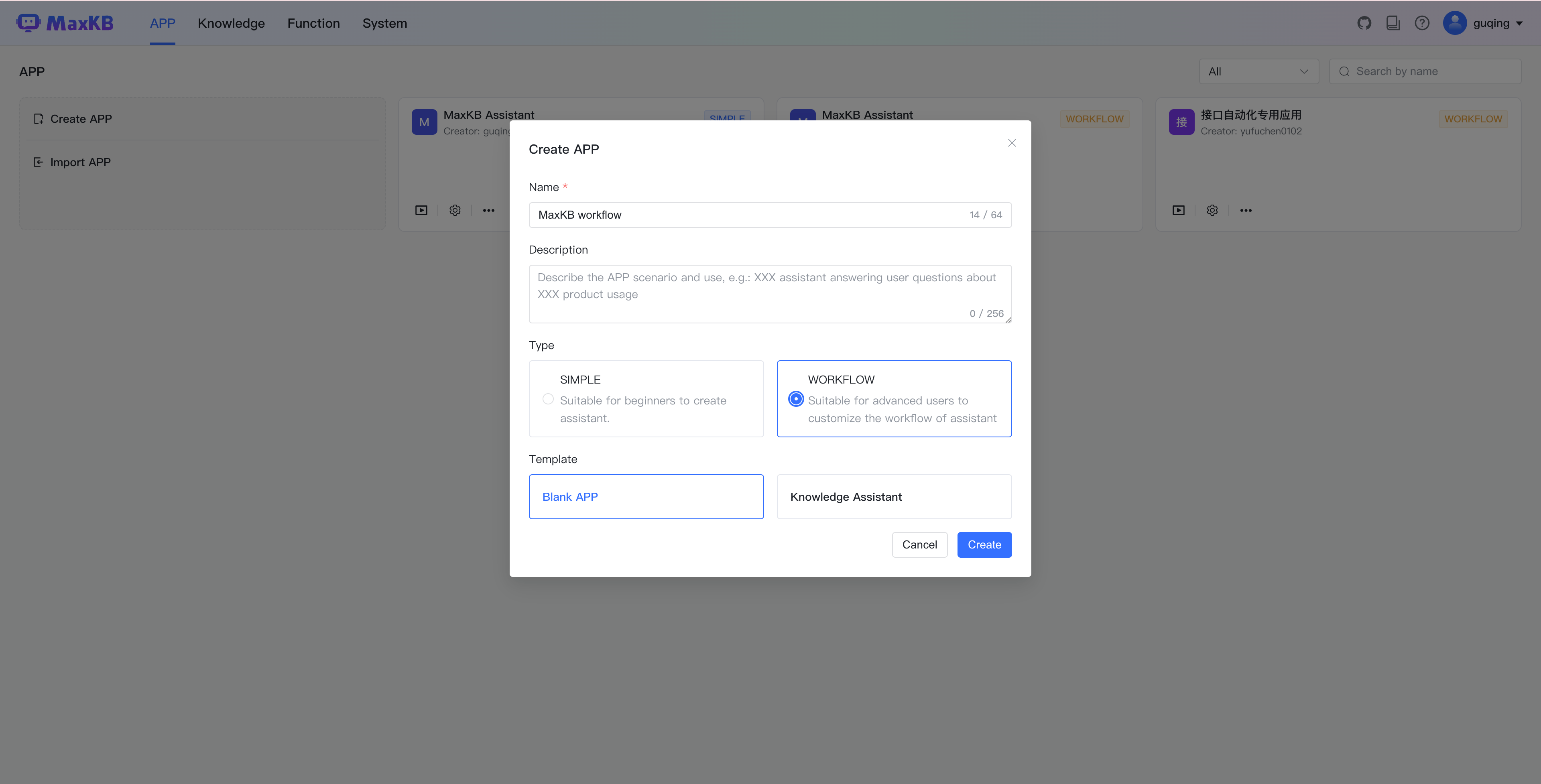Click demo play icon on 接口自动化专用应用 card
This screenshot has width=1541, height=784.
pyautogui.click(x=1179, y=210)
